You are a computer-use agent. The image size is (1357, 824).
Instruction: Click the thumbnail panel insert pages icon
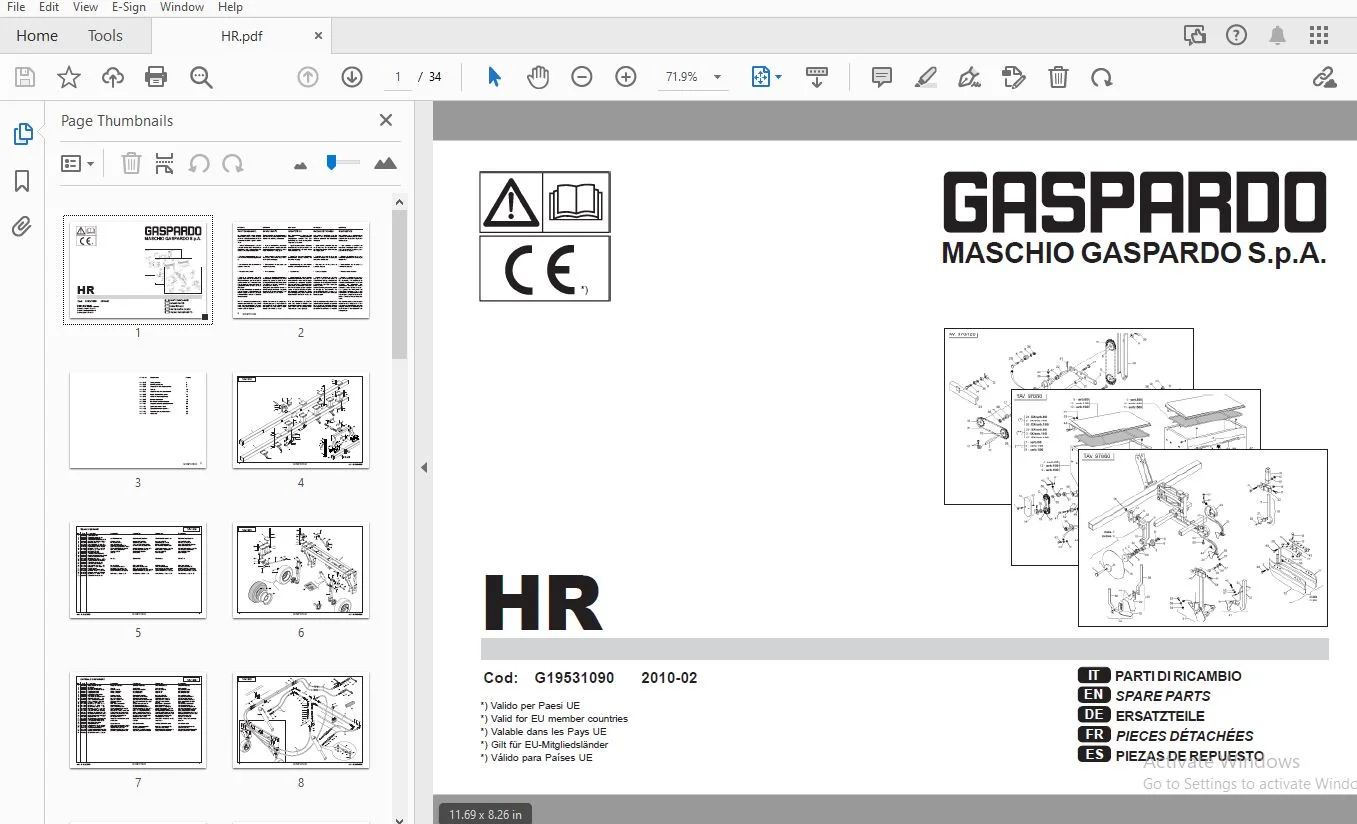[165, 163]
